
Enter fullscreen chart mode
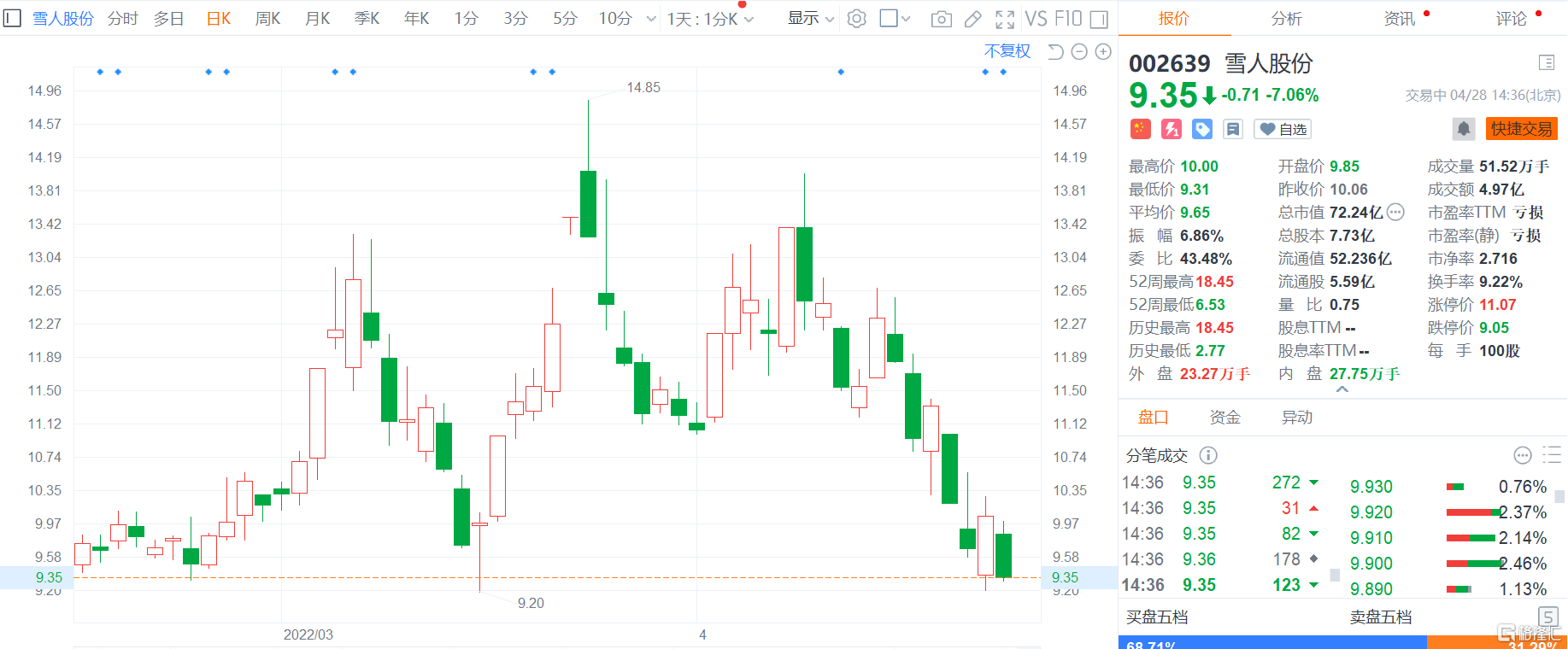pyautogui.click(x=1005, y=19)
